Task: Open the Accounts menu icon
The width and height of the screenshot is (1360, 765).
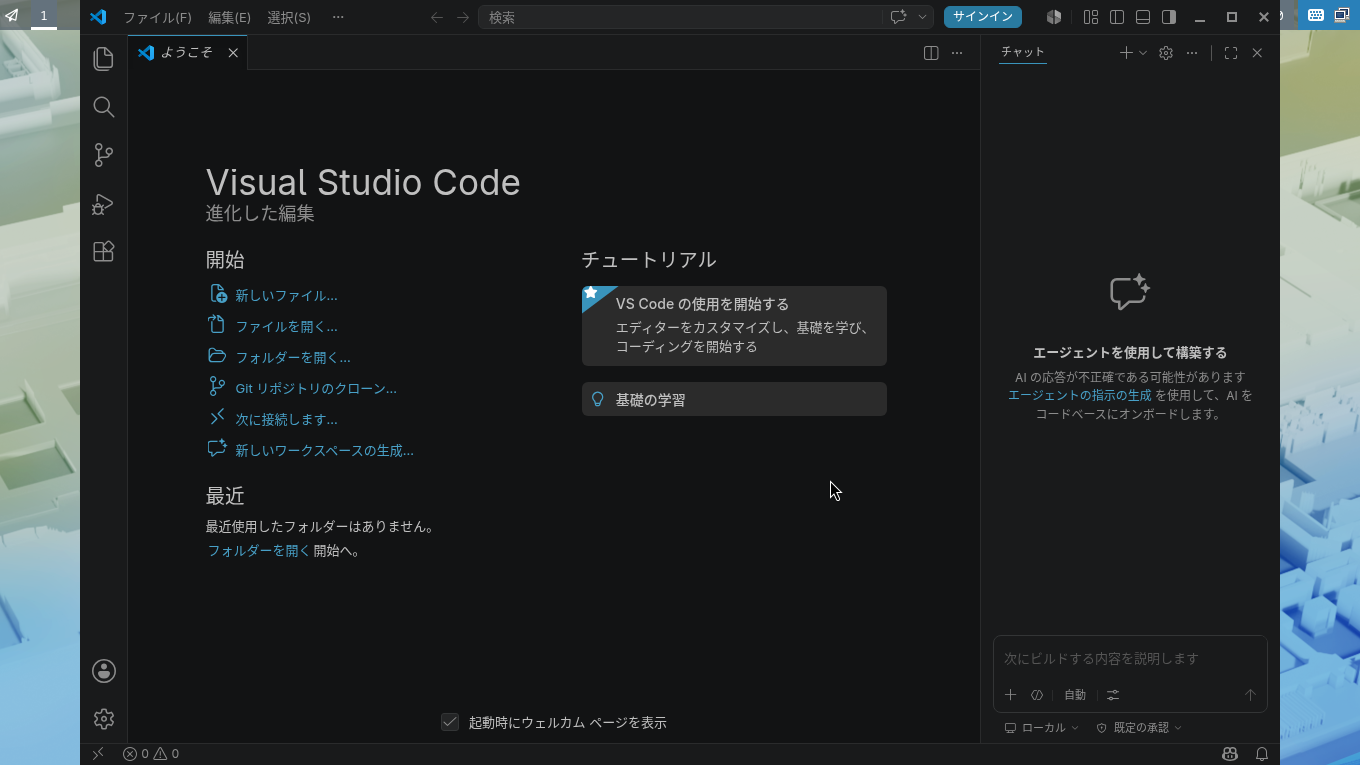Action: coord(104,671)
